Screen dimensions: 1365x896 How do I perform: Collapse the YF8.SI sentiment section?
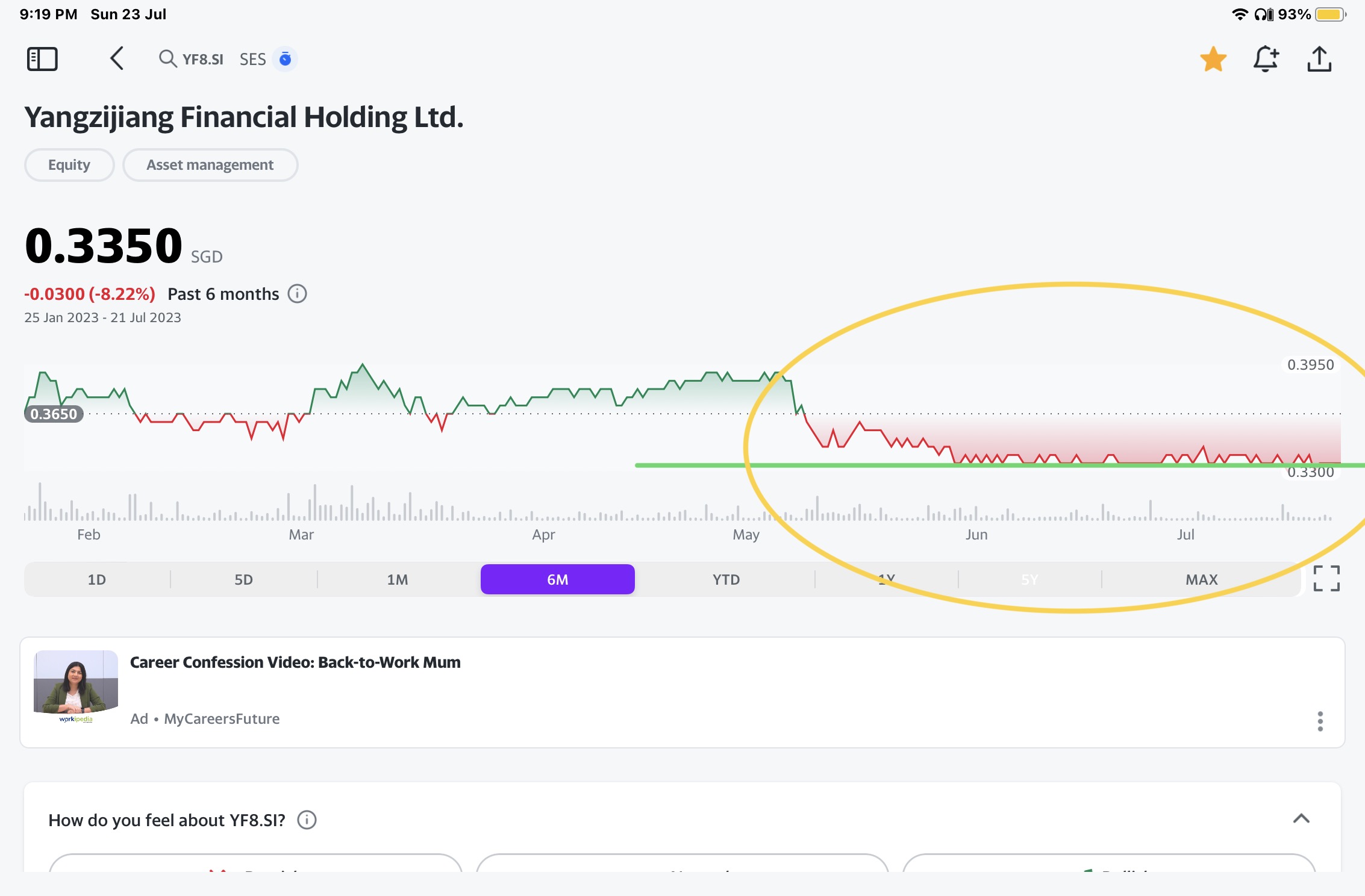1301,819
